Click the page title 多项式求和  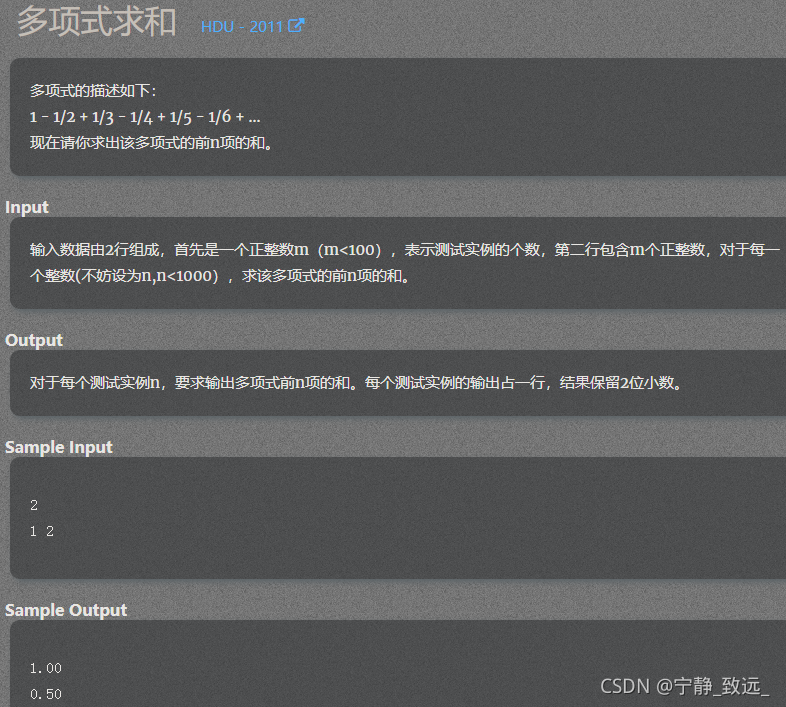coord(97,22)
